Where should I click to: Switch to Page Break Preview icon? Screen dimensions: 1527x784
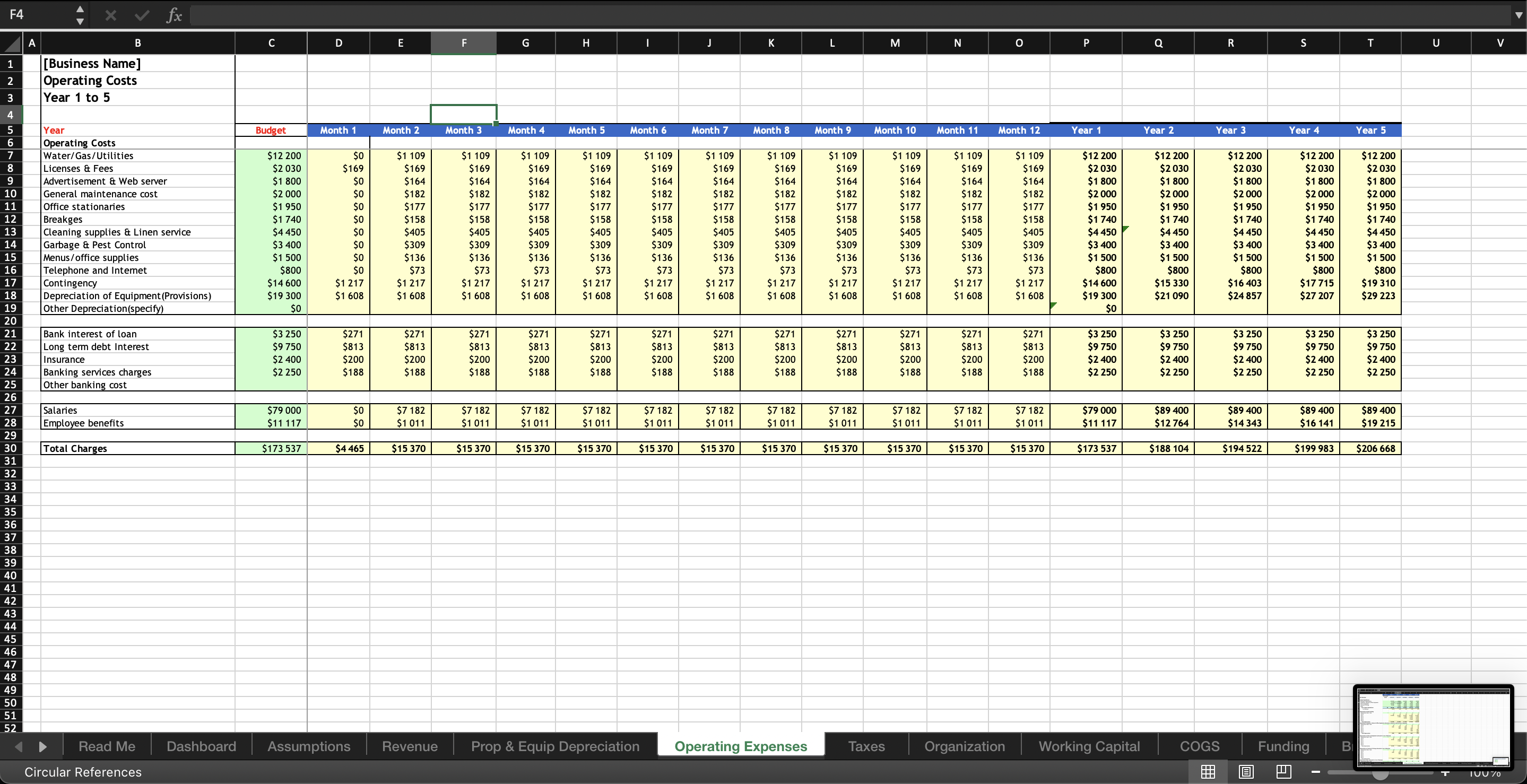[1284, 772]
